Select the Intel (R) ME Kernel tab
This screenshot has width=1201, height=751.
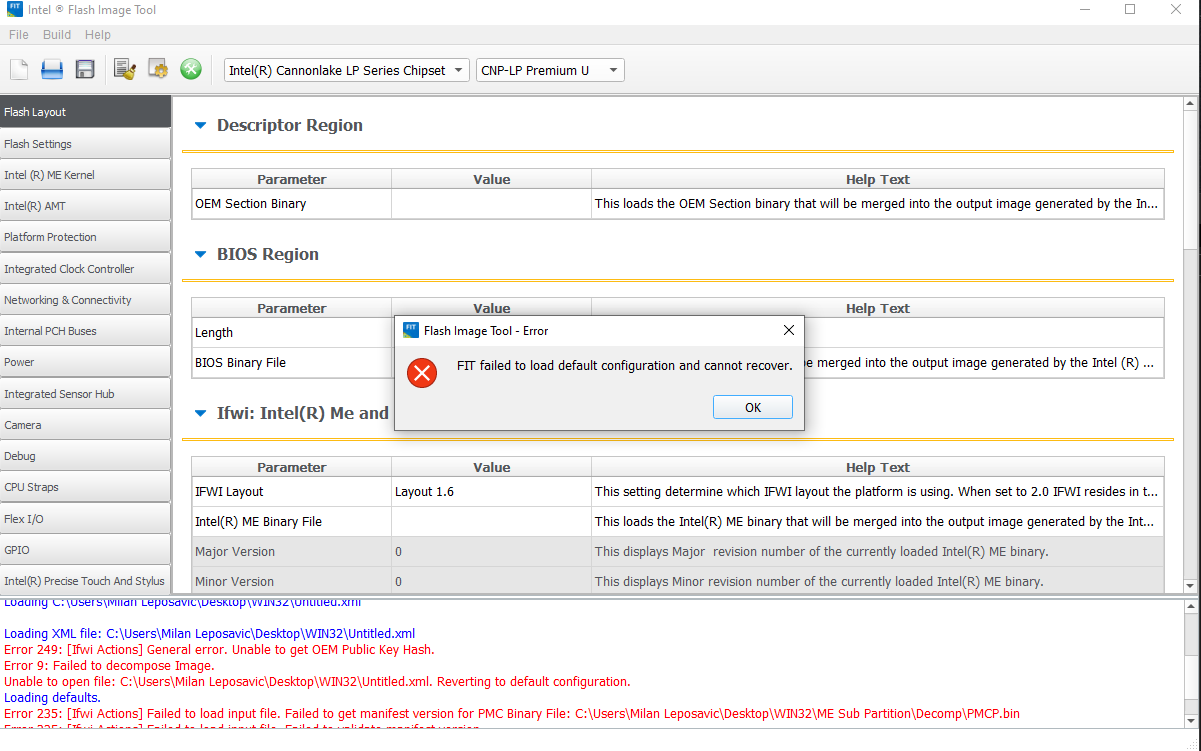[x=86, y=175]
